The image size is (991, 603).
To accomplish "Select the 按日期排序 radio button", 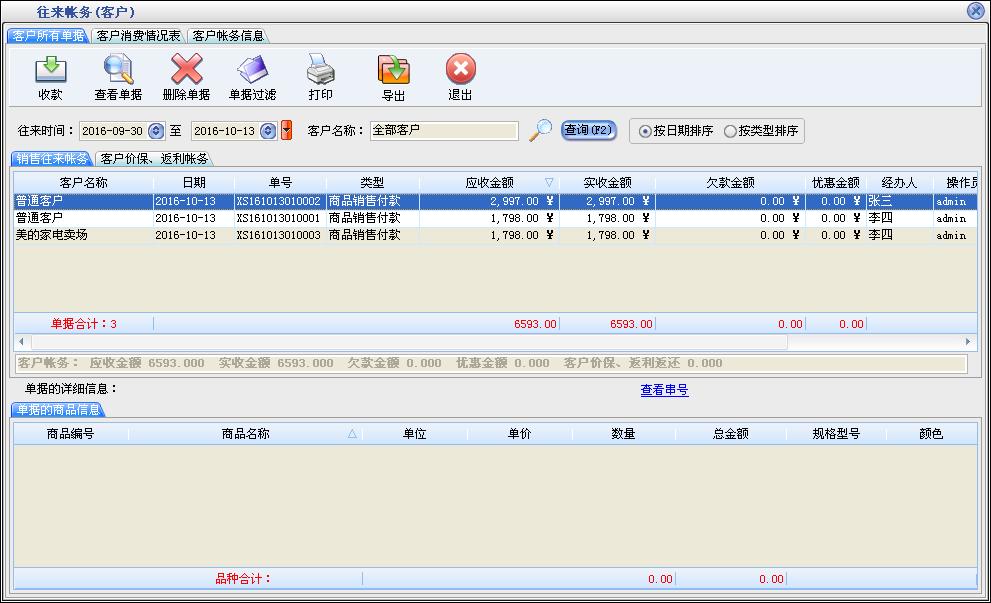I will pos(645,131).
